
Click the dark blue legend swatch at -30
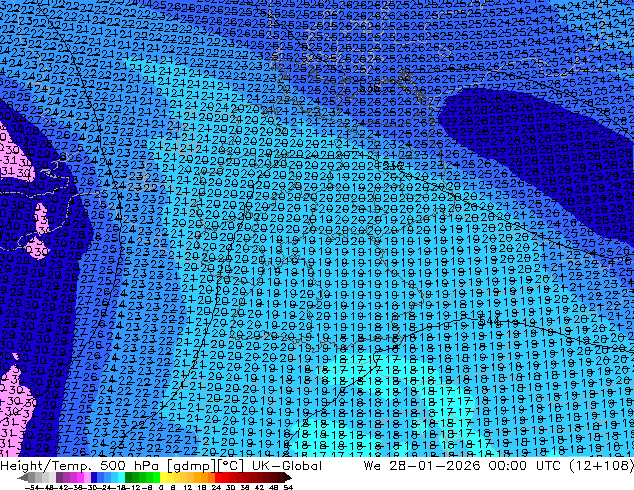pyautogui.click(x=94, y=478)
